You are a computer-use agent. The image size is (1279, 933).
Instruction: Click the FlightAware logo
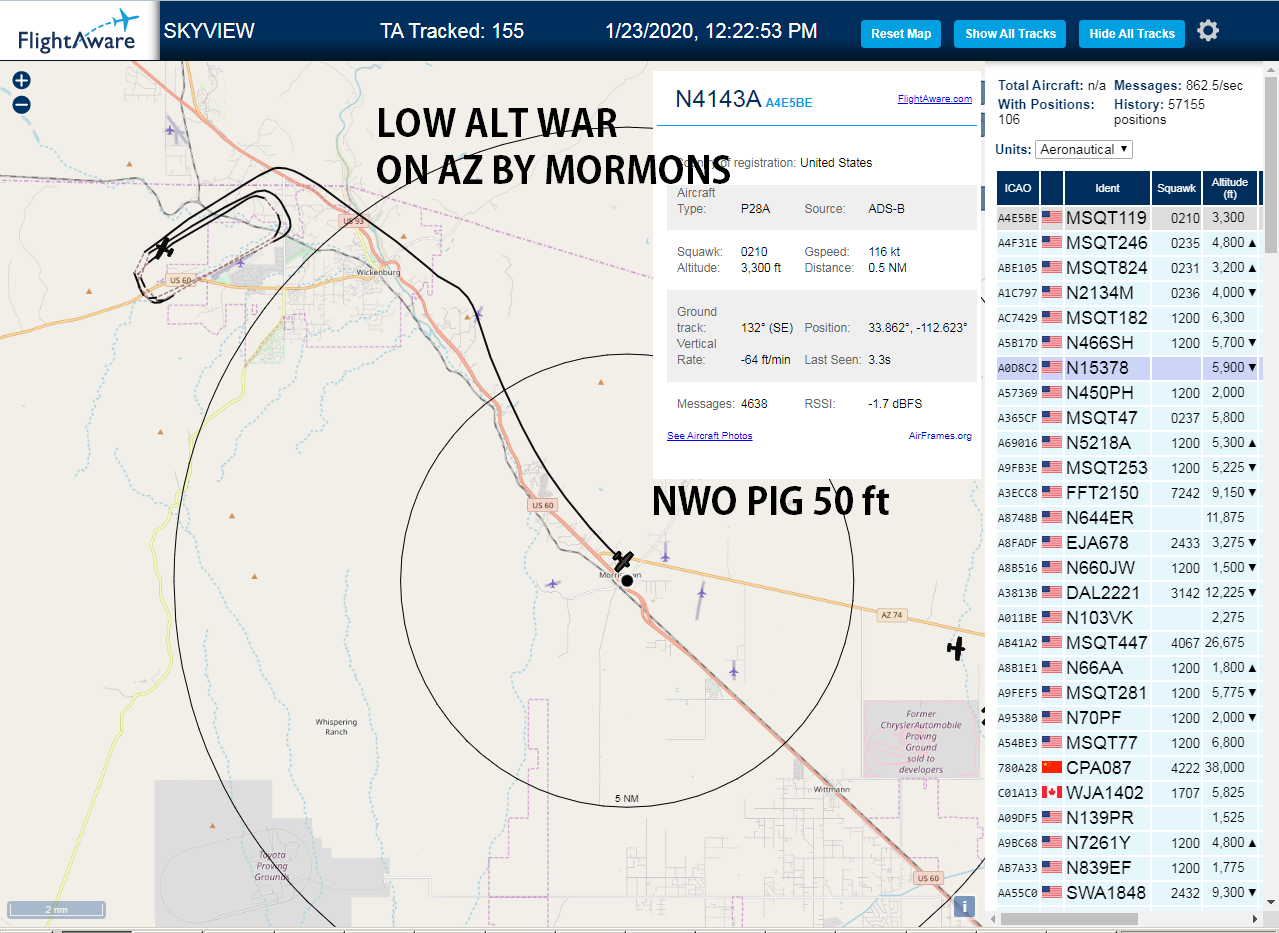coord(79,31)
